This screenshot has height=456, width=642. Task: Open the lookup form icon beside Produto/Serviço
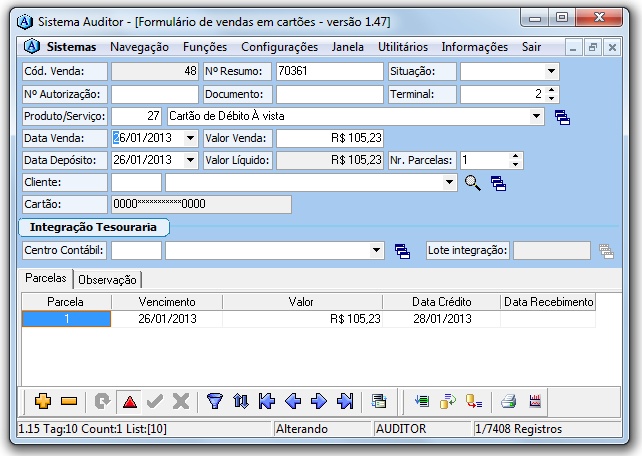click(563, 117)
